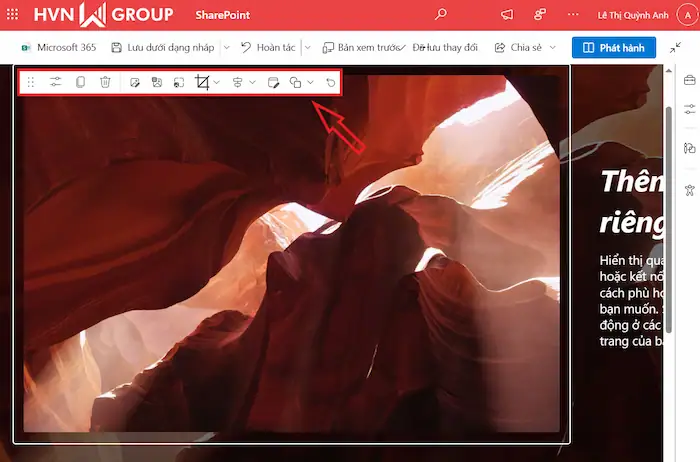
Task: Collapse the editing view with shrink arrows
Action: (x=675, y=47)
